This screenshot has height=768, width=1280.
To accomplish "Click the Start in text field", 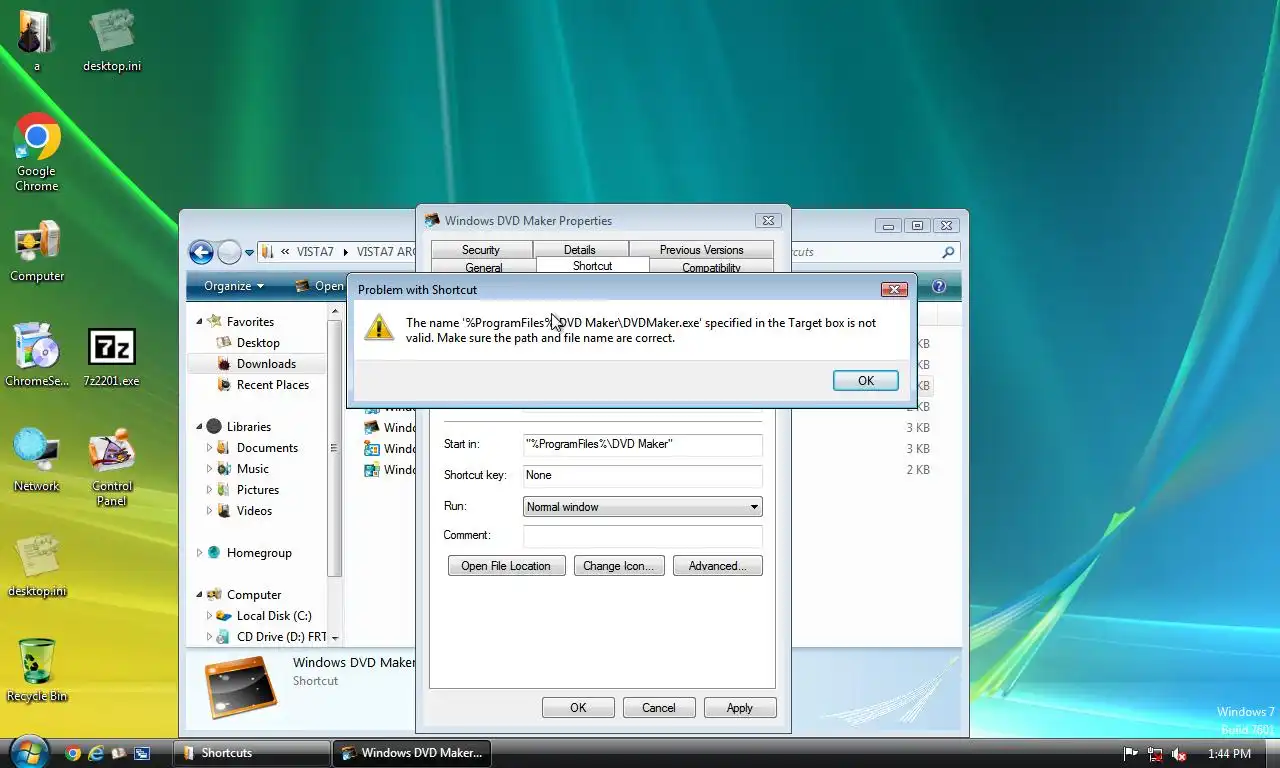I will pos(643,444).
